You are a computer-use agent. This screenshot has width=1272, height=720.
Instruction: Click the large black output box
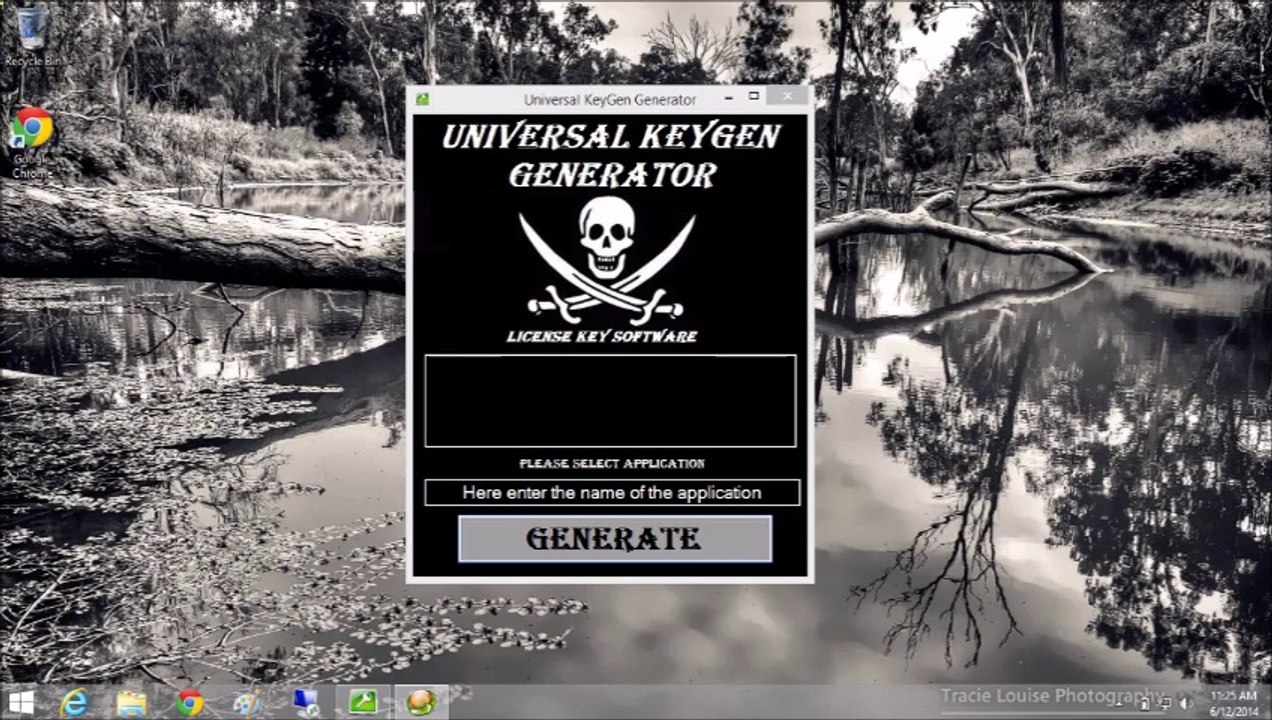(x=610, y=401)
